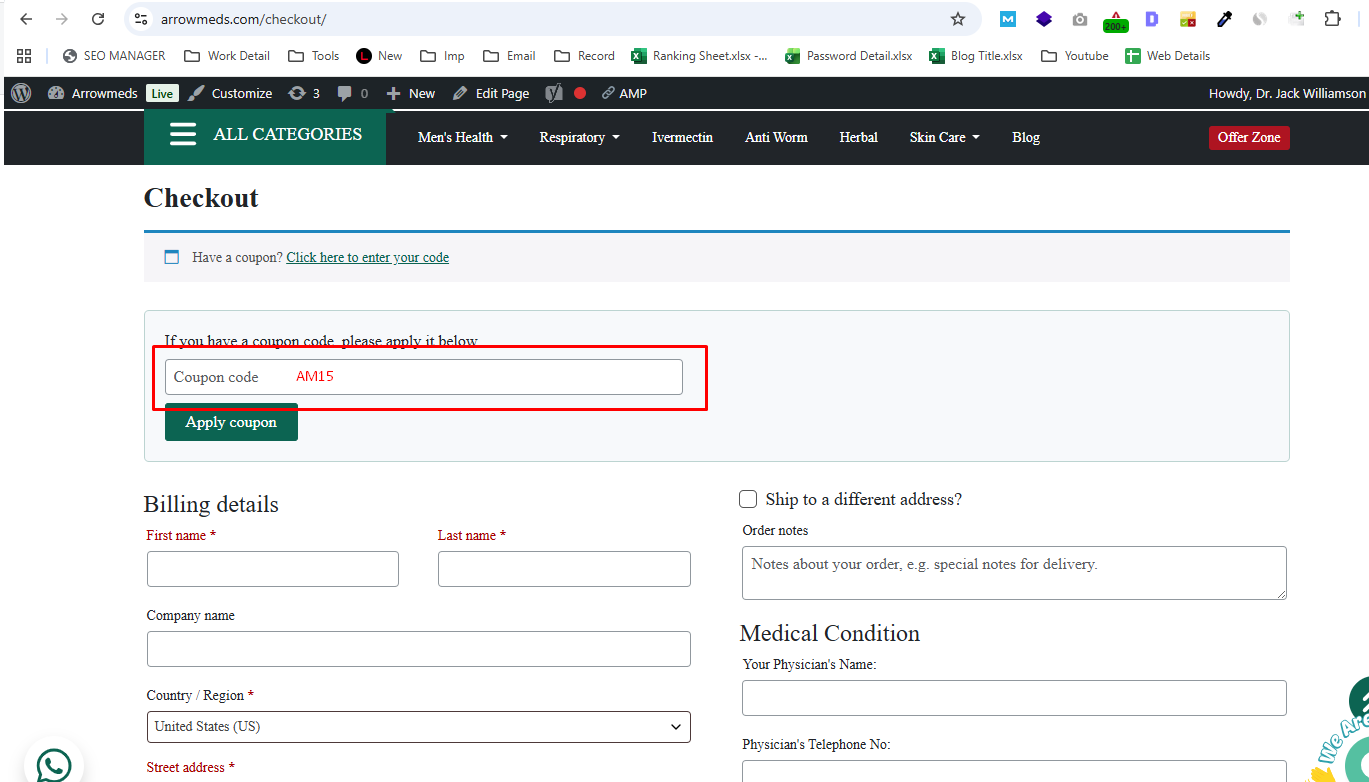Open the Country / Region dropdown
Viewport: 1369px width, 782px height.
418,727
